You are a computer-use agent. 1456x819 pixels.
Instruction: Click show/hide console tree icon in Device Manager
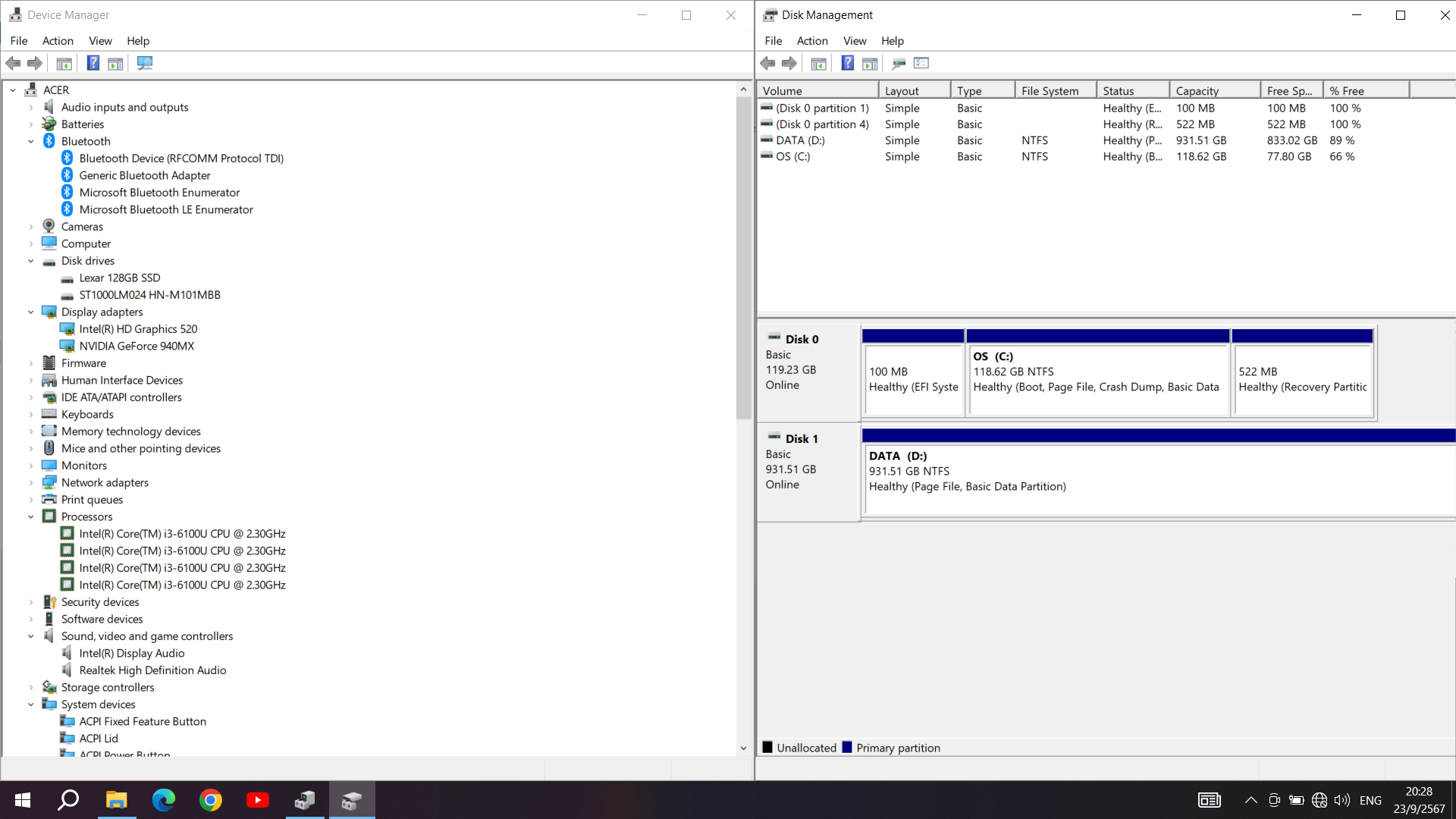click(x=64, y=63)
